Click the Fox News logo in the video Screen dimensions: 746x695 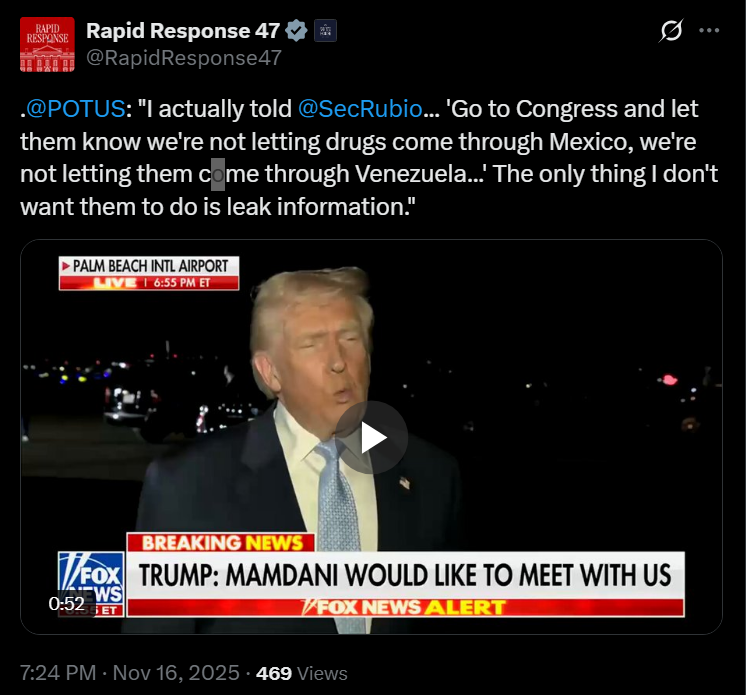point(91,584)
